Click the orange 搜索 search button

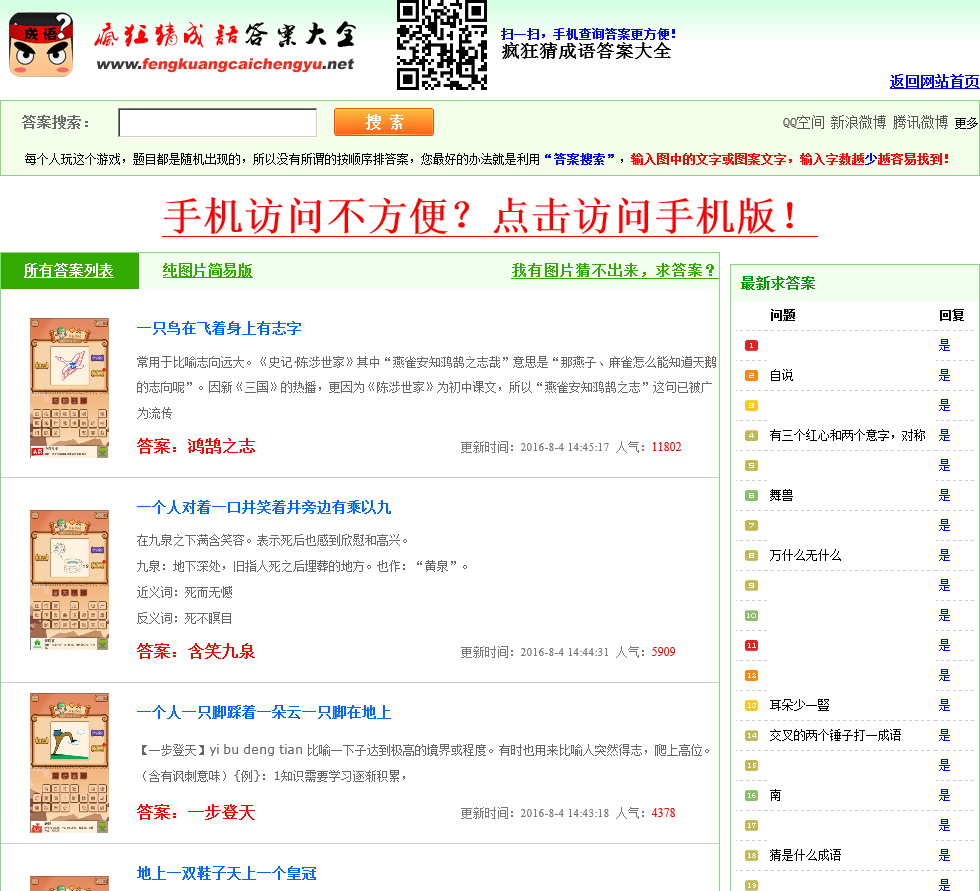coord(384,122)
